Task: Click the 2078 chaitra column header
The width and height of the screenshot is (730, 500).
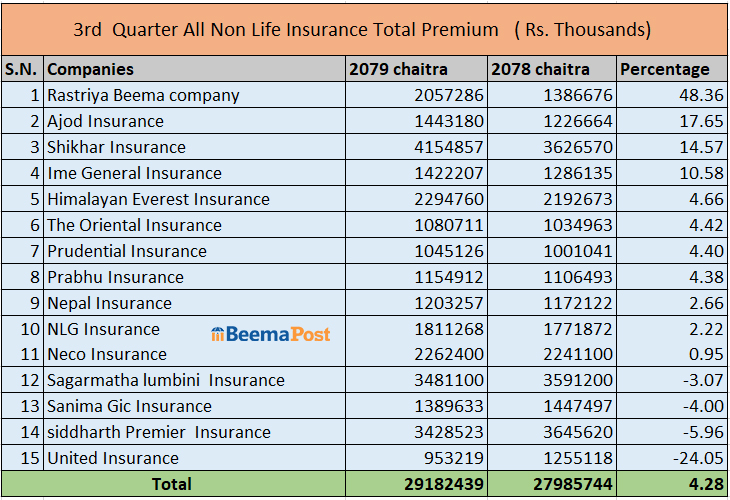Action: tap(540, 69)
